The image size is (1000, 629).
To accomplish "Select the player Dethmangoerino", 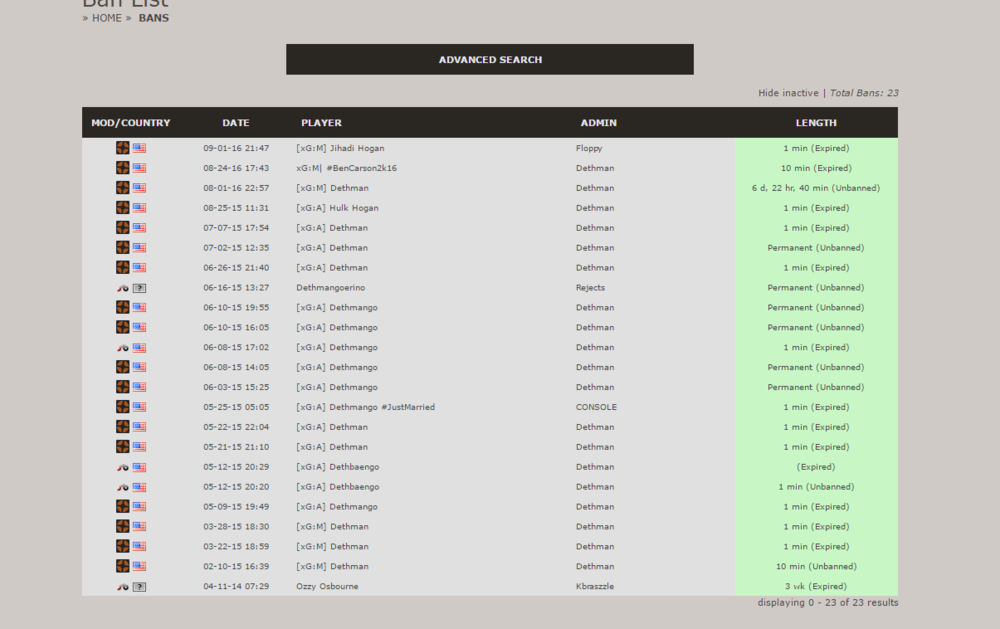I will 330,288.
